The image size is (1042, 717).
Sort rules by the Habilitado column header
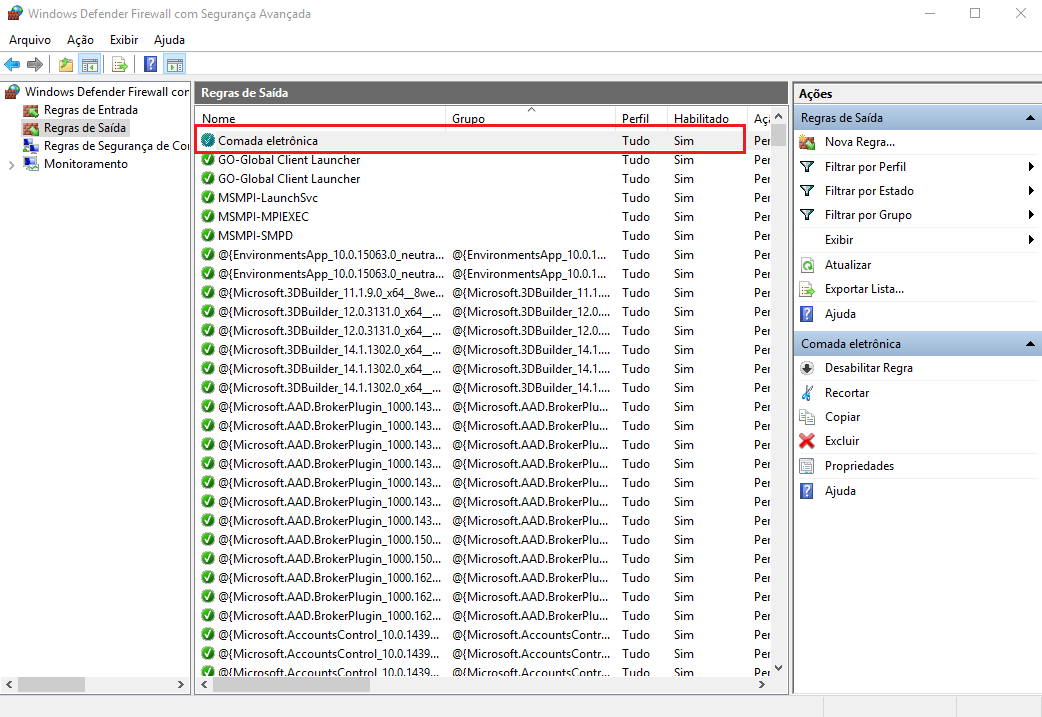pos(707,118)
